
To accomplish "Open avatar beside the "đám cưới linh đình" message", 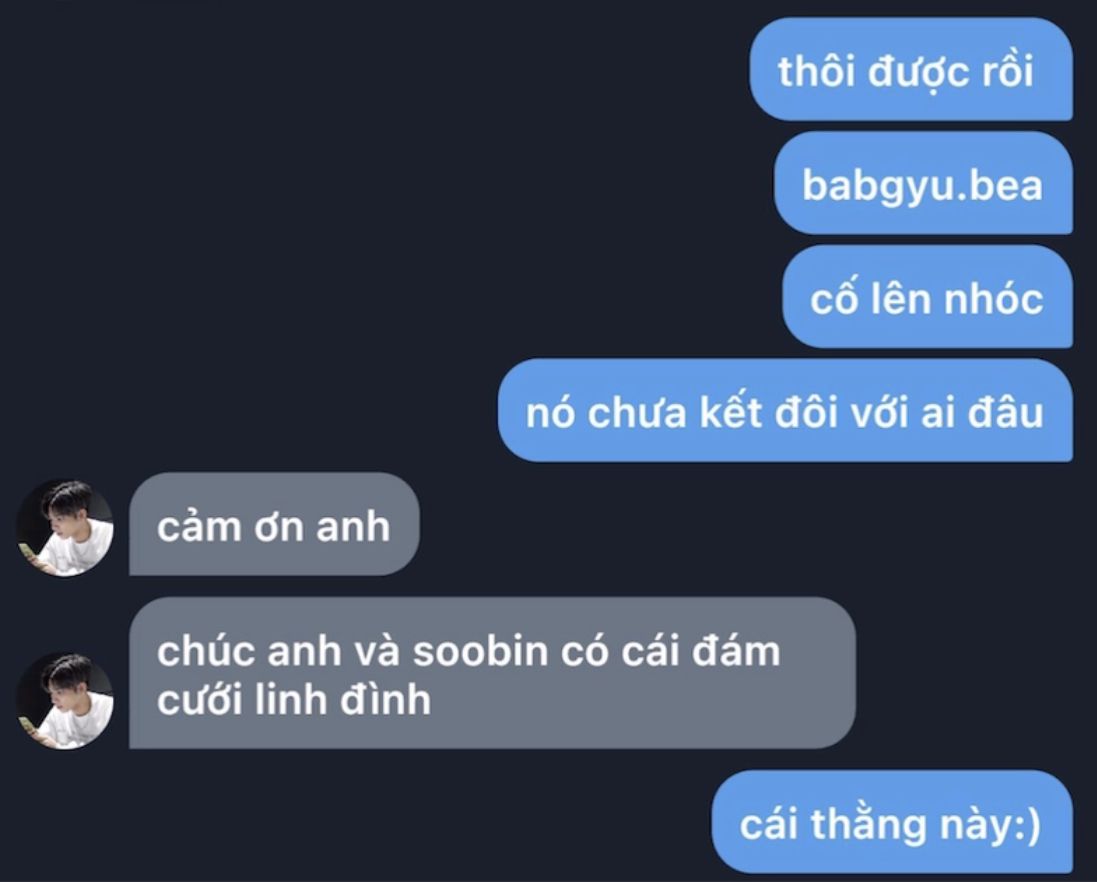I will point(64,700).
